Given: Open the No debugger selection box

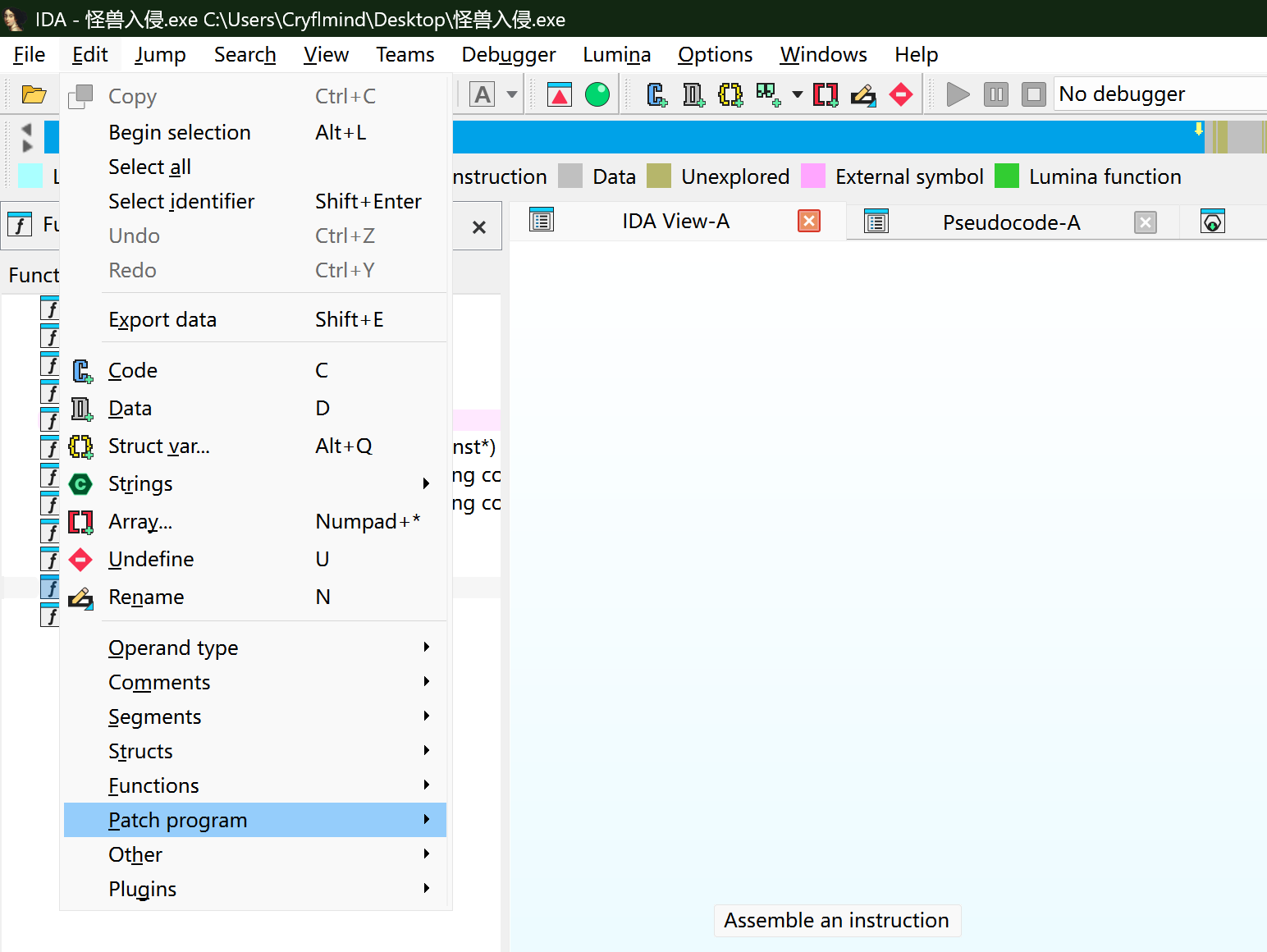Looking at the screenshot, I should pyautogui.click(x=1157, y=94).
